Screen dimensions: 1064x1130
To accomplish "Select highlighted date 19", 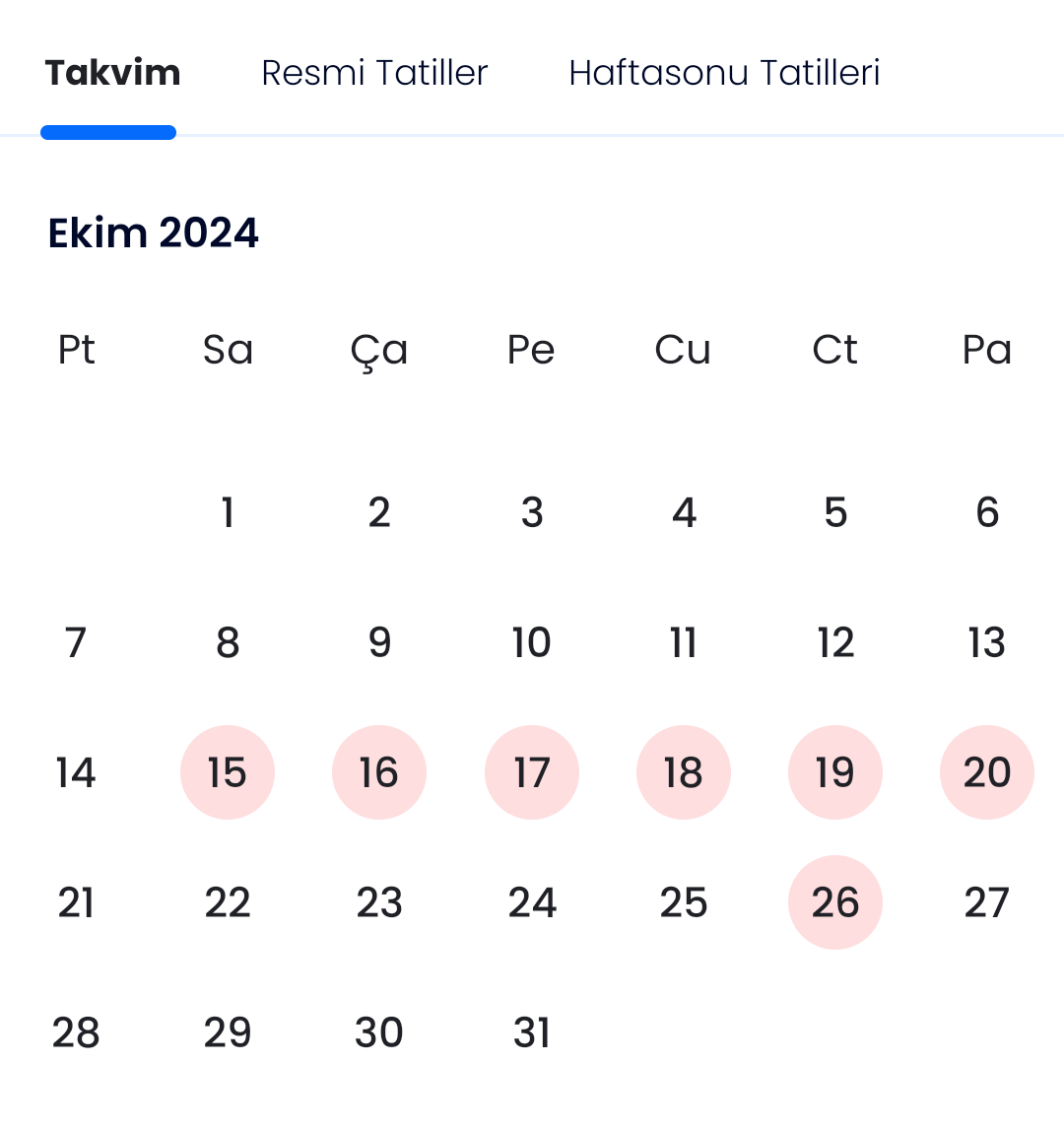I will pyautogui.click(x=835, y=771).
